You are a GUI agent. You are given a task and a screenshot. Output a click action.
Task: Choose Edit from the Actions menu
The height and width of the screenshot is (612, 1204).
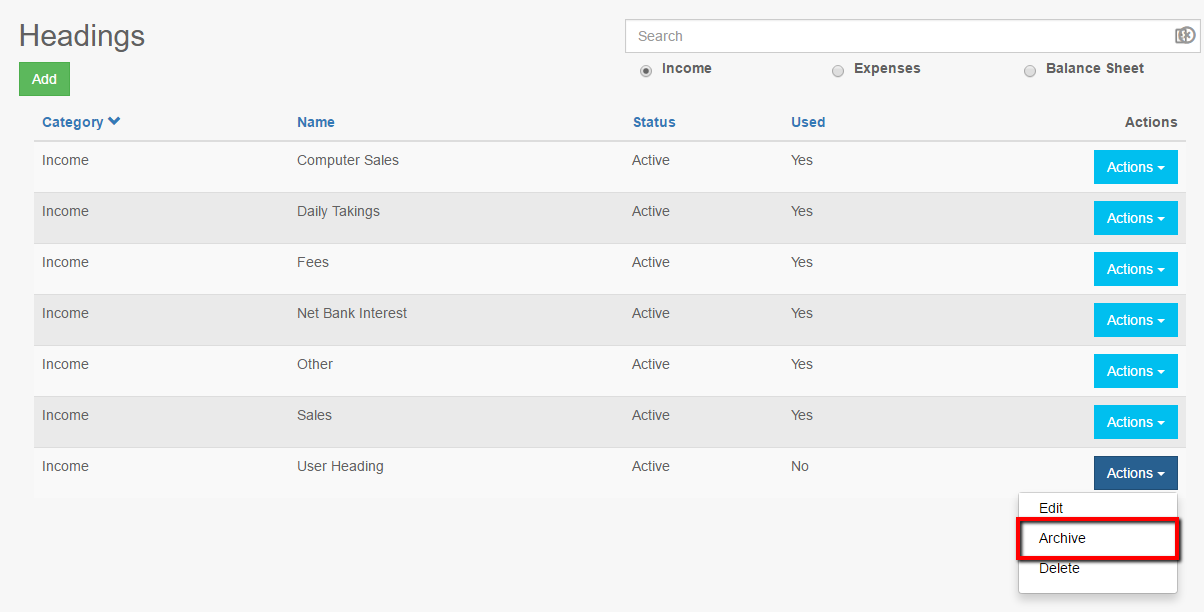click(1051, 508)
